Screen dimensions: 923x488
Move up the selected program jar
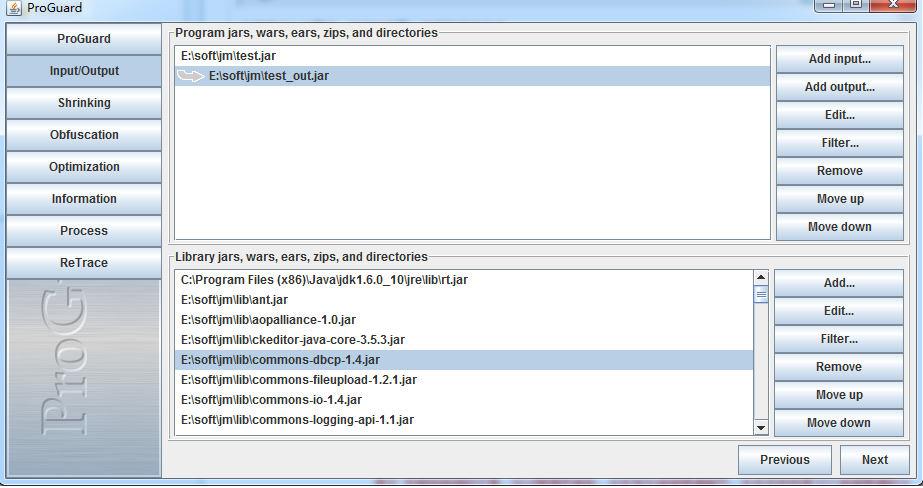pyautogui.click(x=839, y=199)
